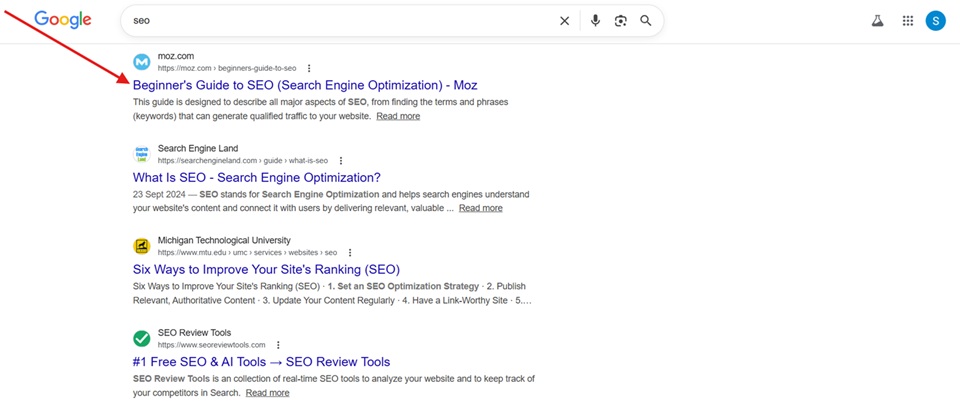This screenshot has height=407, width=960.
Task: Open the Google apps grid
Action: [x=908, y=21]
